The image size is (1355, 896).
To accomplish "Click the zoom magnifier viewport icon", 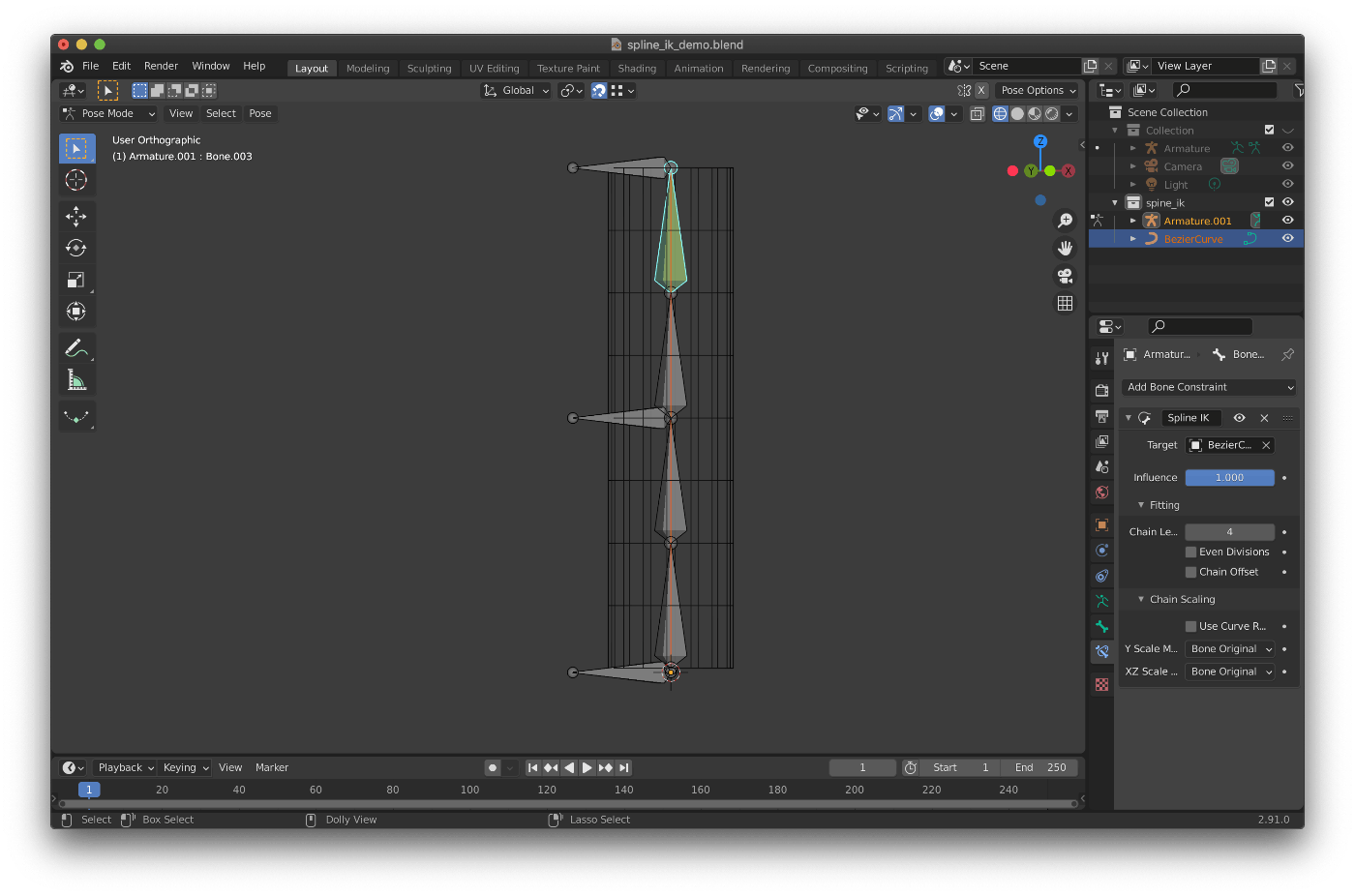I will pyautogui.click(x=1065, y=221).
